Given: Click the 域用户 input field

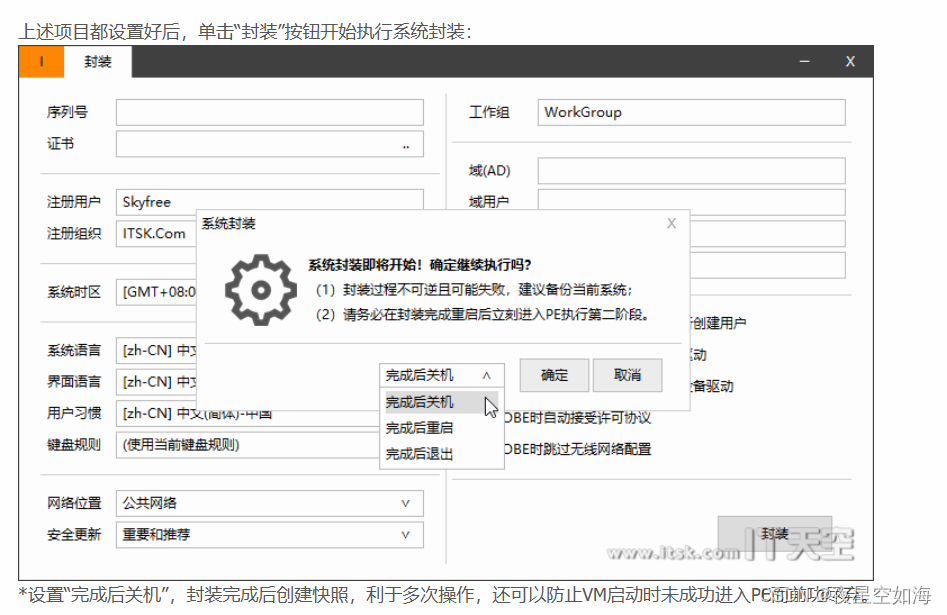Looking at the screenshot, I should pyautogui.click(x=691, y=202).
